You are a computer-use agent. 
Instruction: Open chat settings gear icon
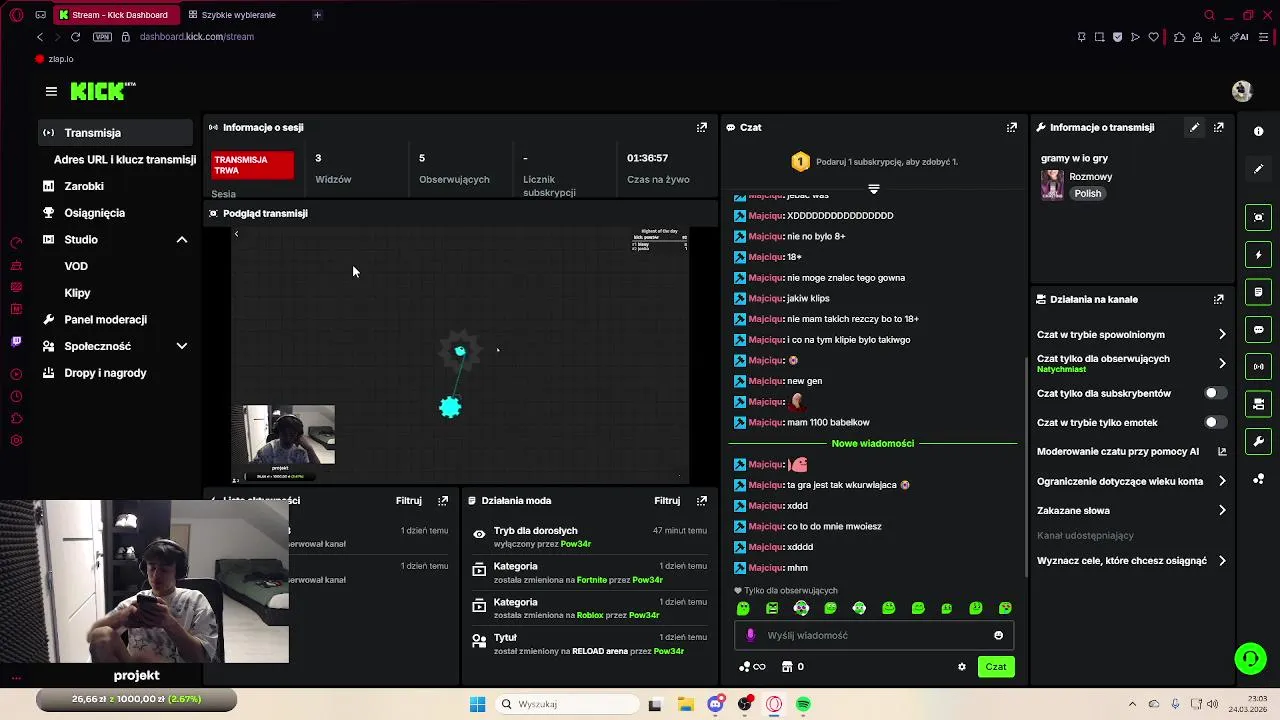[962, 667]
